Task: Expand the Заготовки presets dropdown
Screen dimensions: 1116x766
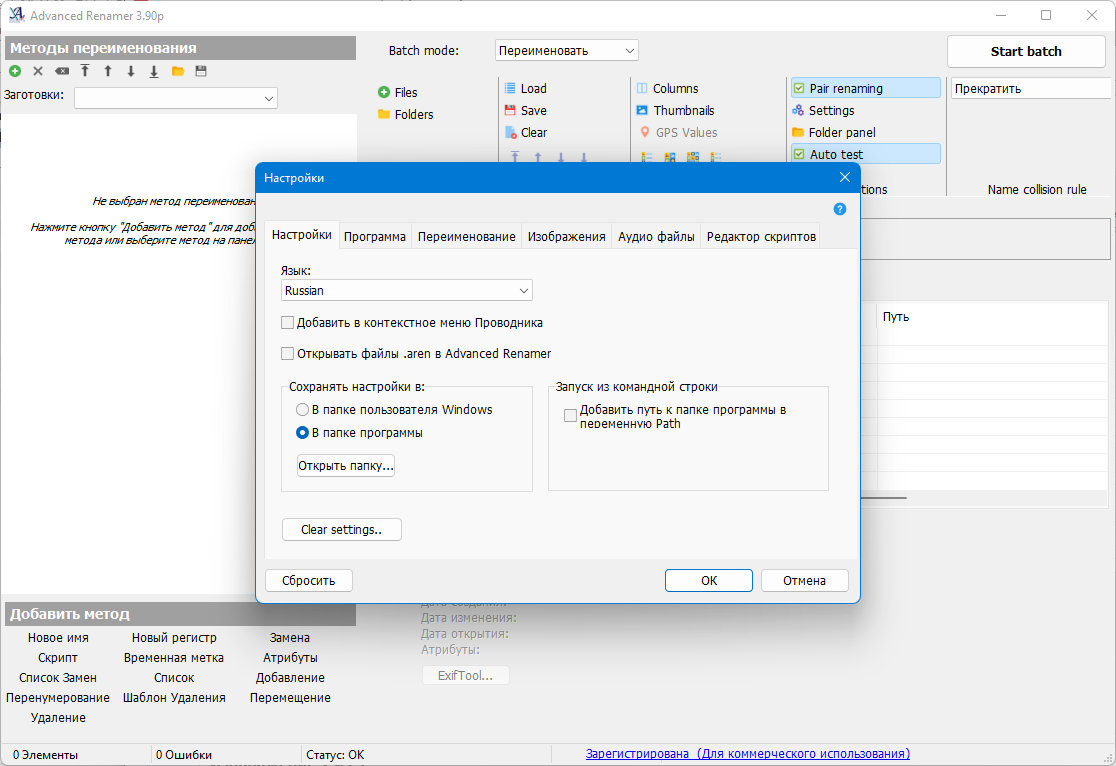Action: click(x=176, y=98)
